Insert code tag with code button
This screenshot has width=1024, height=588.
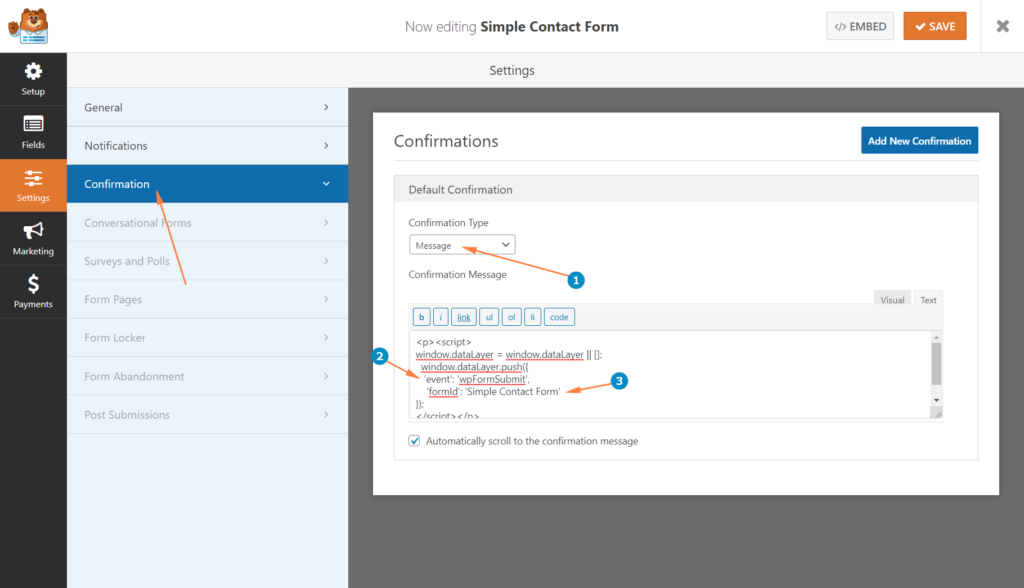[559, 317]
